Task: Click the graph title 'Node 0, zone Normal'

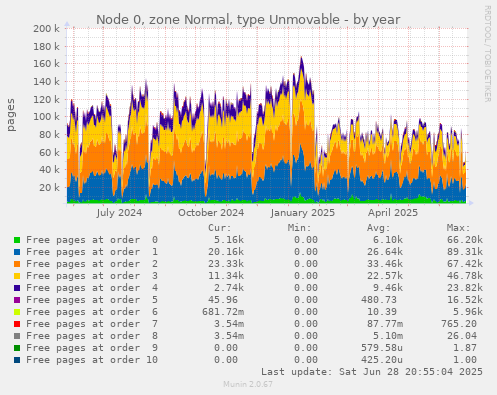Action: [x=248, y=20]
